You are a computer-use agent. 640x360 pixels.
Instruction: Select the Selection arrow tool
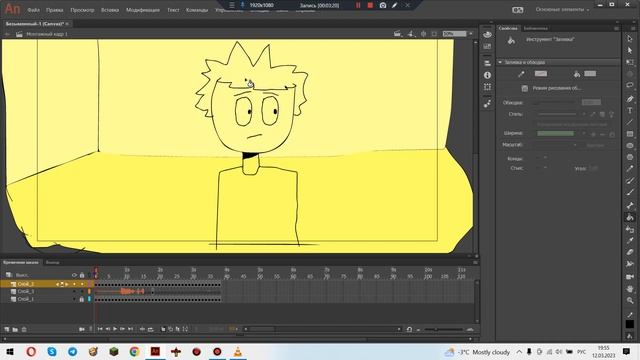(630, 38)
